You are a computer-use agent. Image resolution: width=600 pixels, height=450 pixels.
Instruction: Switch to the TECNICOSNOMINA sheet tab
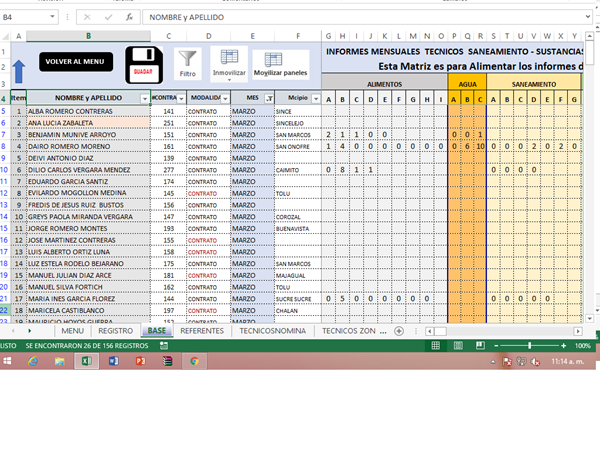pyautogui.click(x=272, y=330)
